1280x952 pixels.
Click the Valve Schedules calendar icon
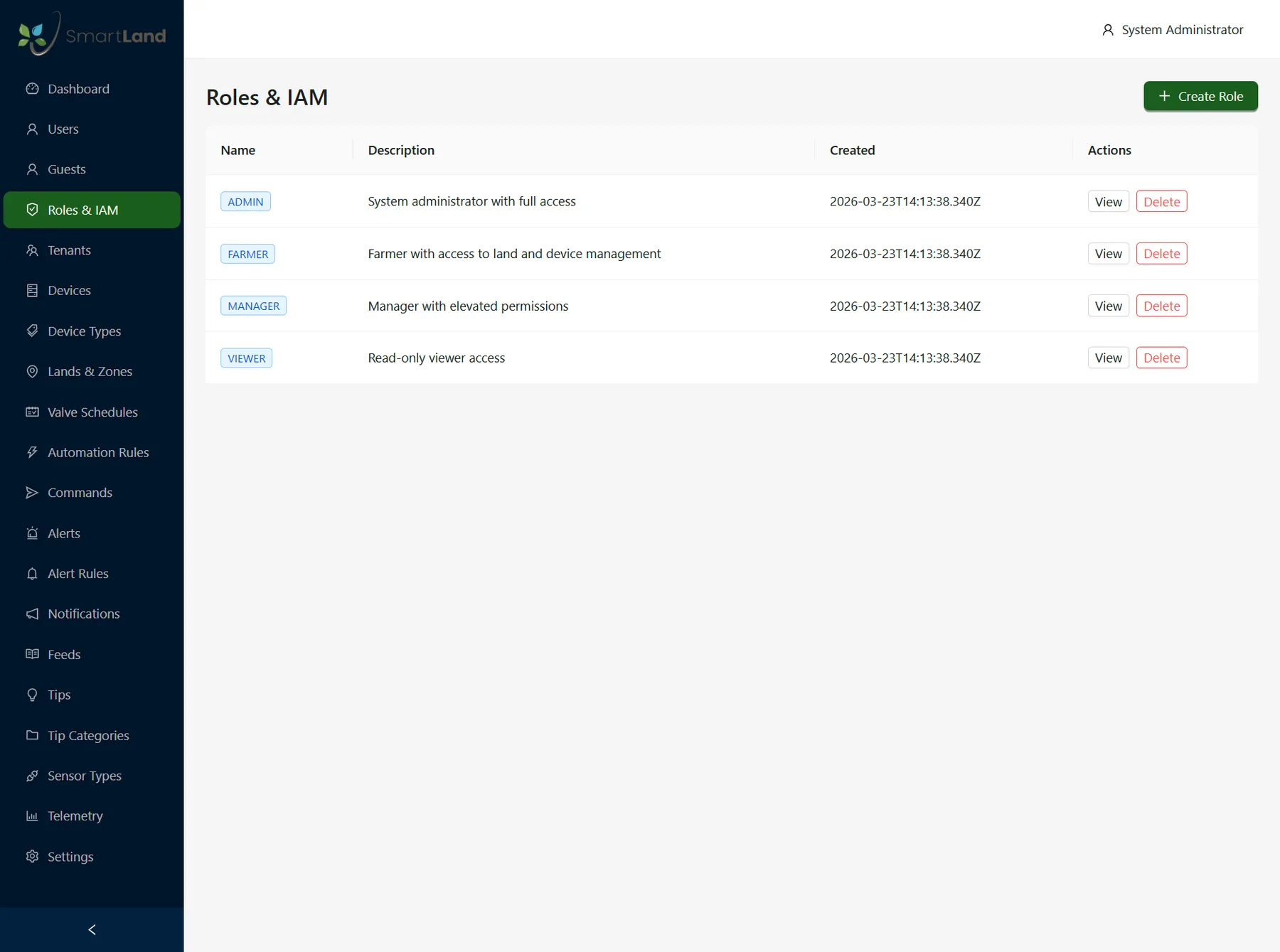(32, 412)
